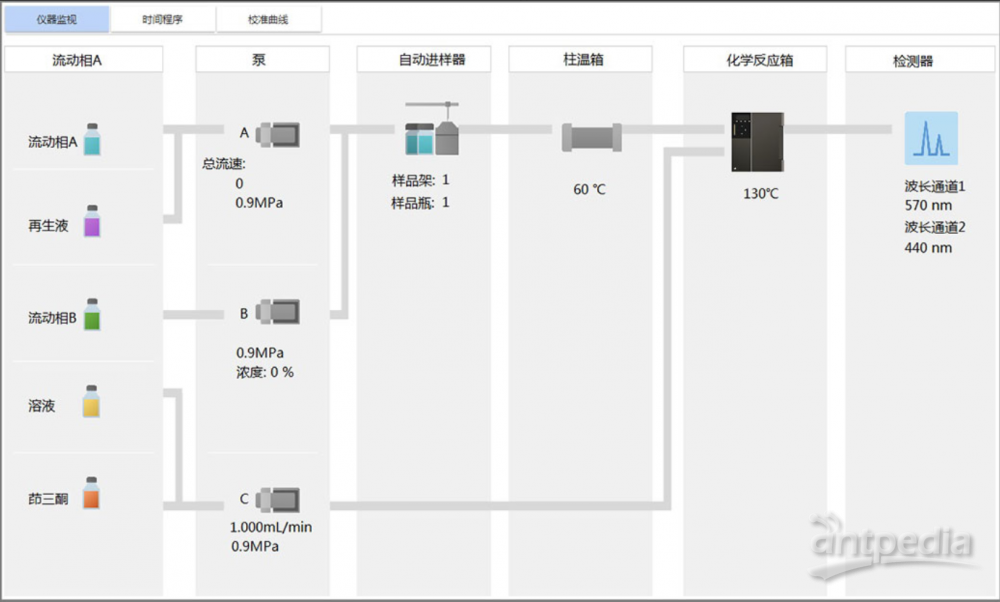Select the purple 再生液 bottle icon
1000x602 pixels.
point(92,222)
